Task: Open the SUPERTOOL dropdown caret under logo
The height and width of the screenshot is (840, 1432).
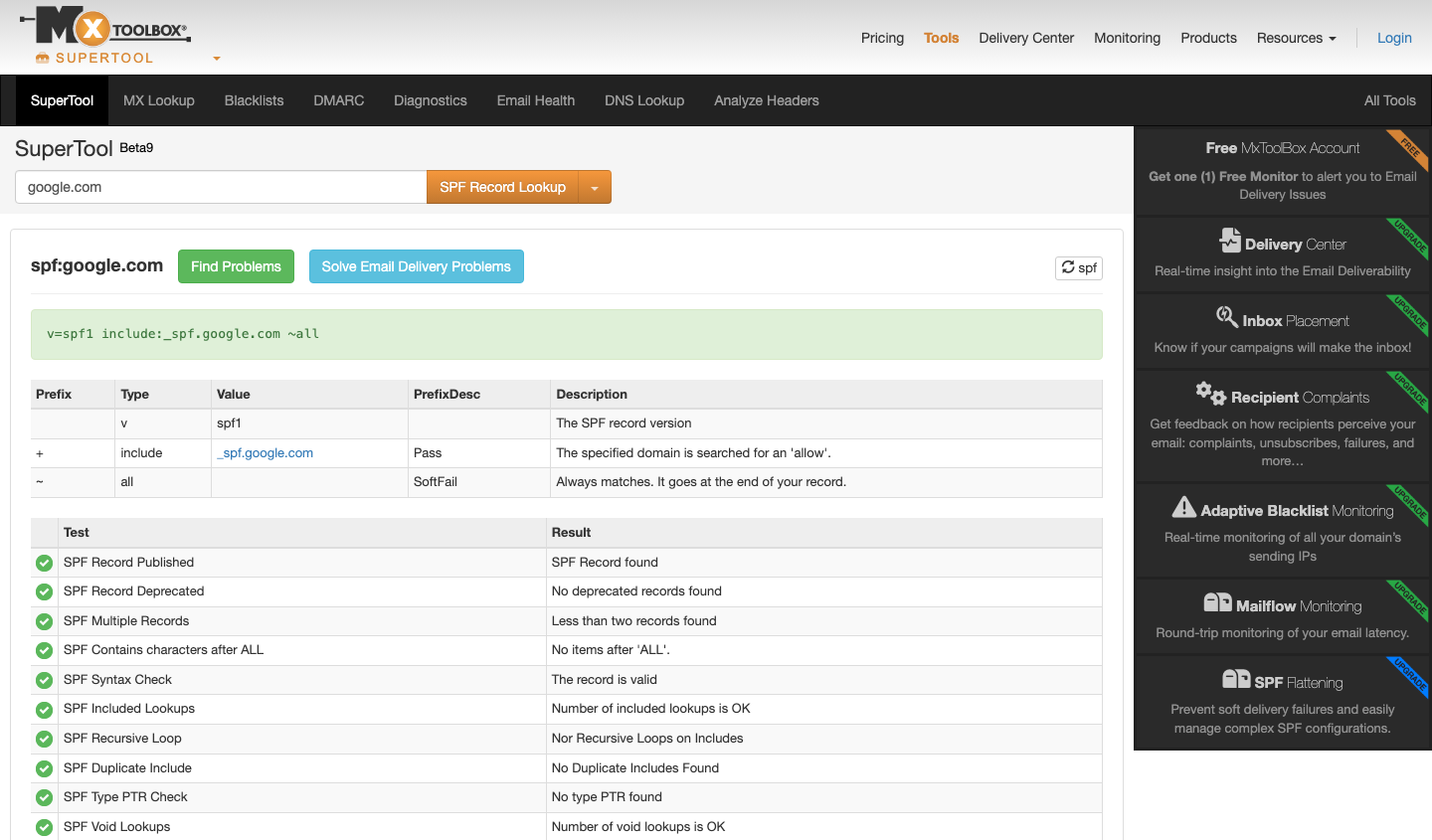Action: point(216,59)
